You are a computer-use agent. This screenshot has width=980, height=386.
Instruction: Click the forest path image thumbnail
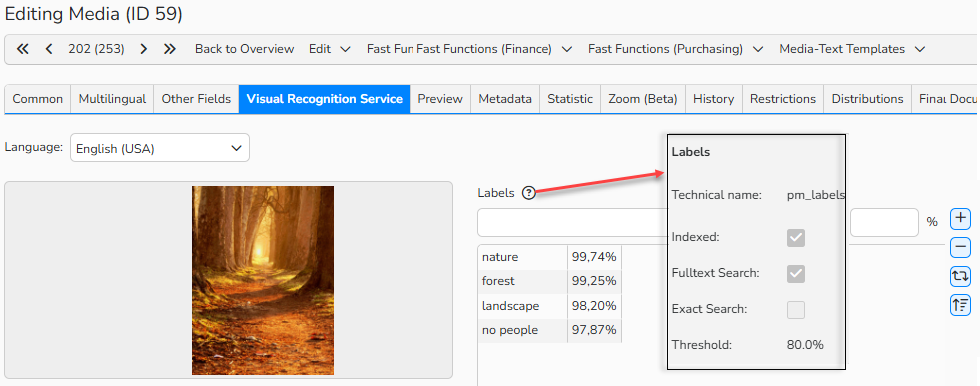pyautogui.click(x=263, y=280)
